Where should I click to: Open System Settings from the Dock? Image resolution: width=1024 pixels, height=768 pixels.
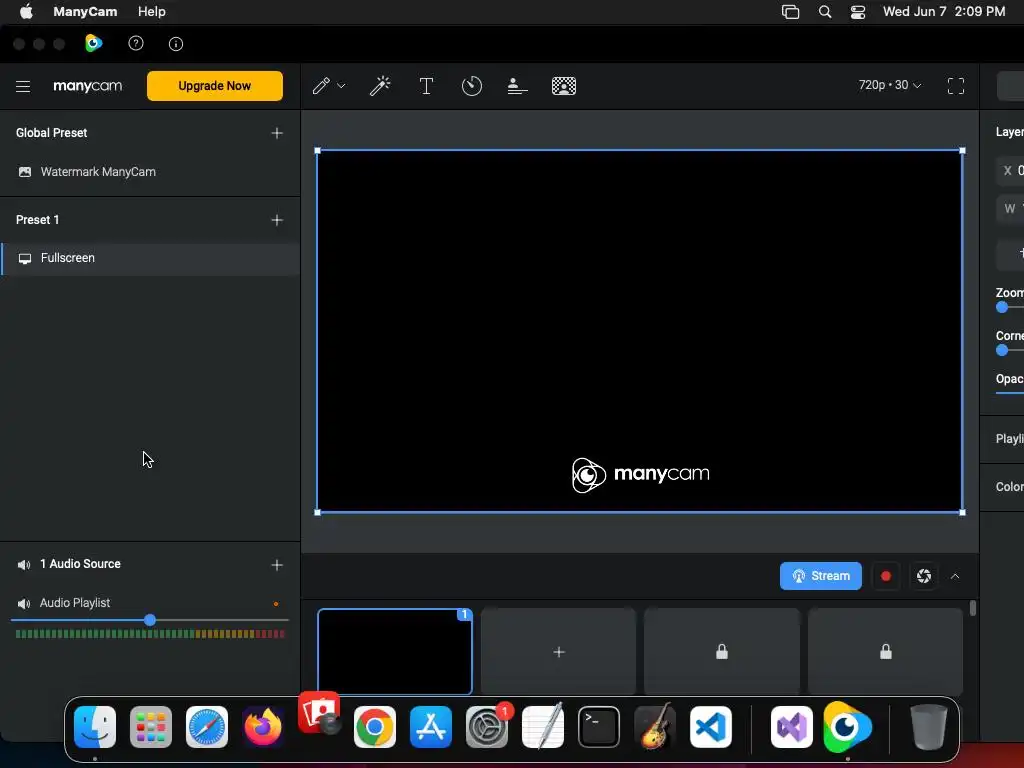[x=487, y=727]
